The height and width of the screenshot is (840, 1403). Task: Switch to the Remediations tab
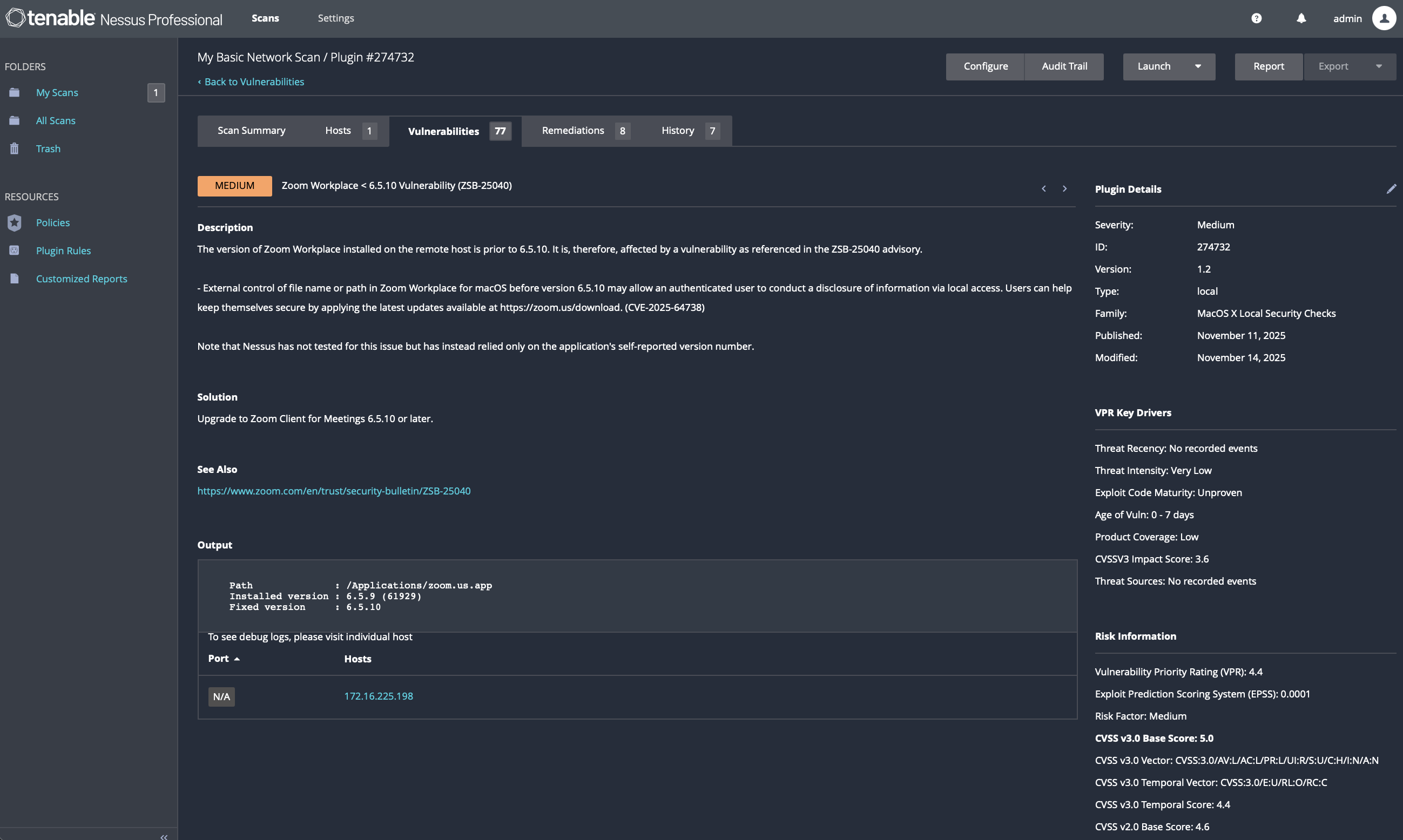coord(572,130)
